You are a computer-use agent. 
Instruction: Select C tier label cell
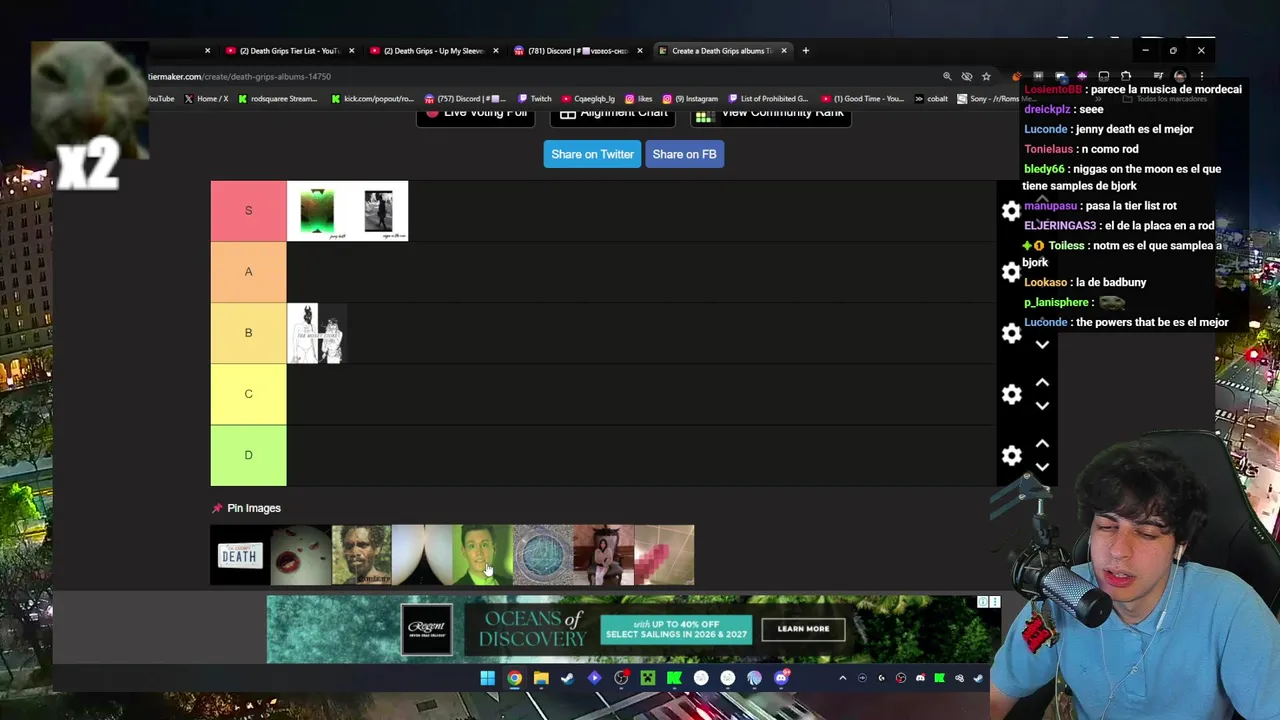point(248,394)
